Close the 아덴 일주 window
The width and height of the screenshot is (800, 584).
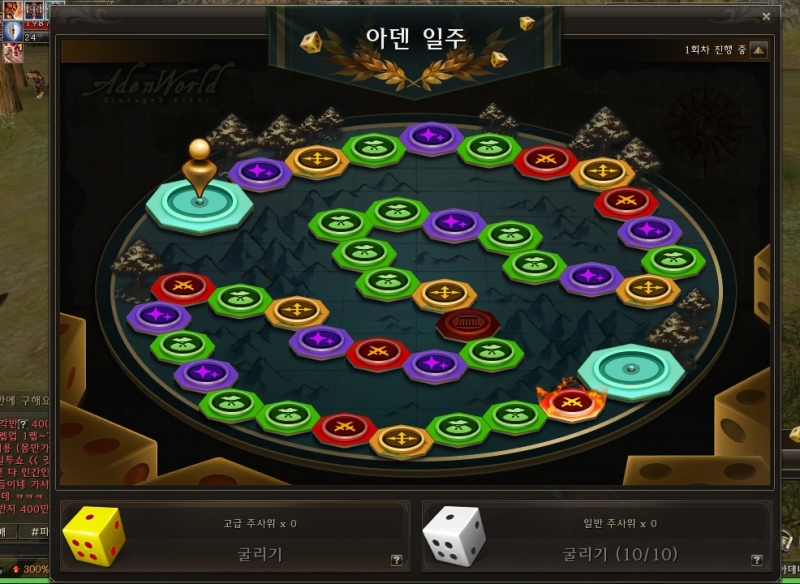click(766, 16)
